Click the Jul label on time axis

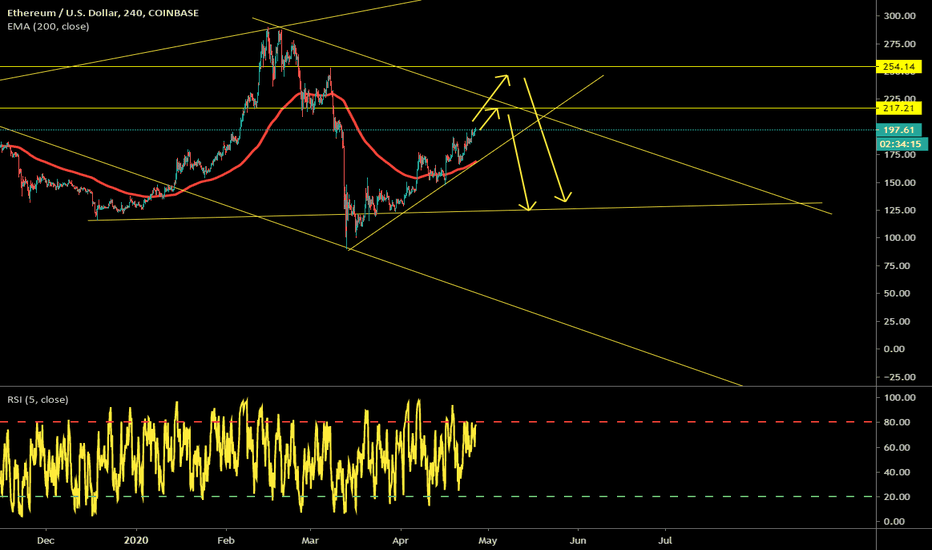click(x=666, y=540)
